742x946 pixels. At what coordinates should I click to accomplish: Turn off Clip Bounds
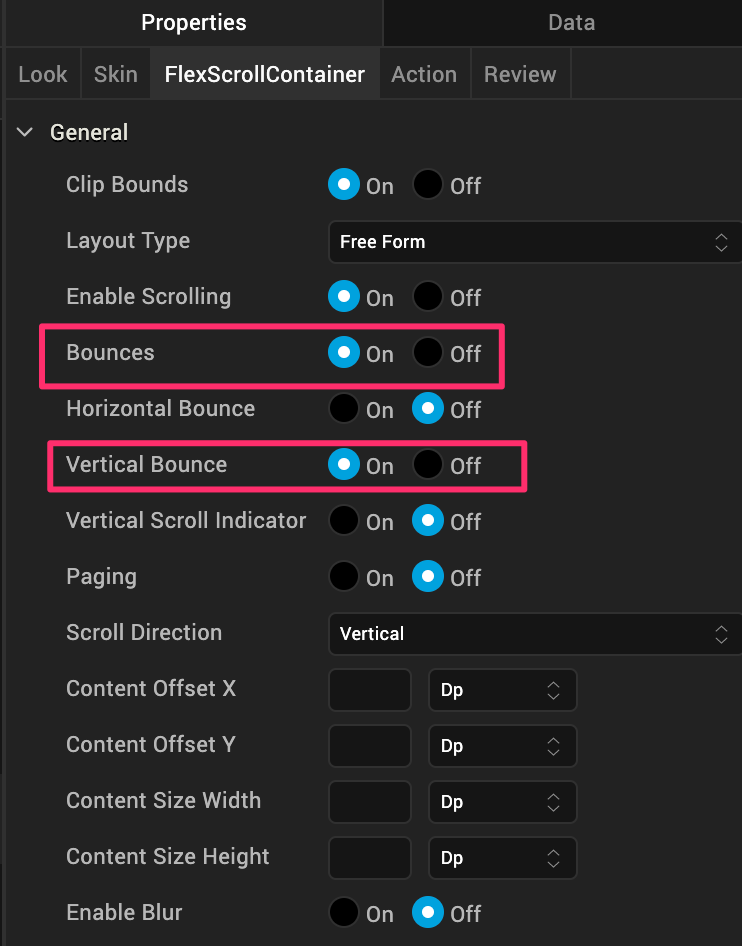click(x=427, y=184)
